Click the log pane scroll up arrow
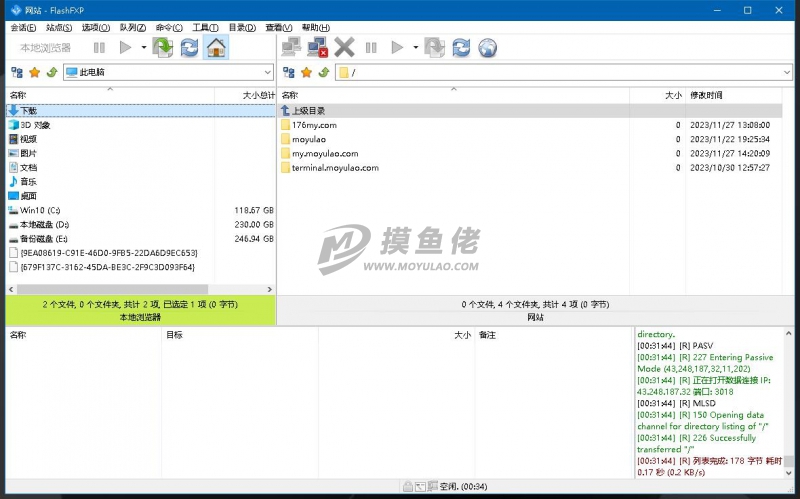The height and width of the screenshot is (499, 800). point(788,333)
